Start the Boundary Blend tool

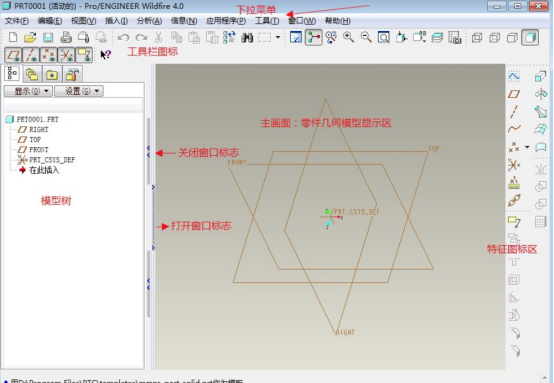point(541,129)
